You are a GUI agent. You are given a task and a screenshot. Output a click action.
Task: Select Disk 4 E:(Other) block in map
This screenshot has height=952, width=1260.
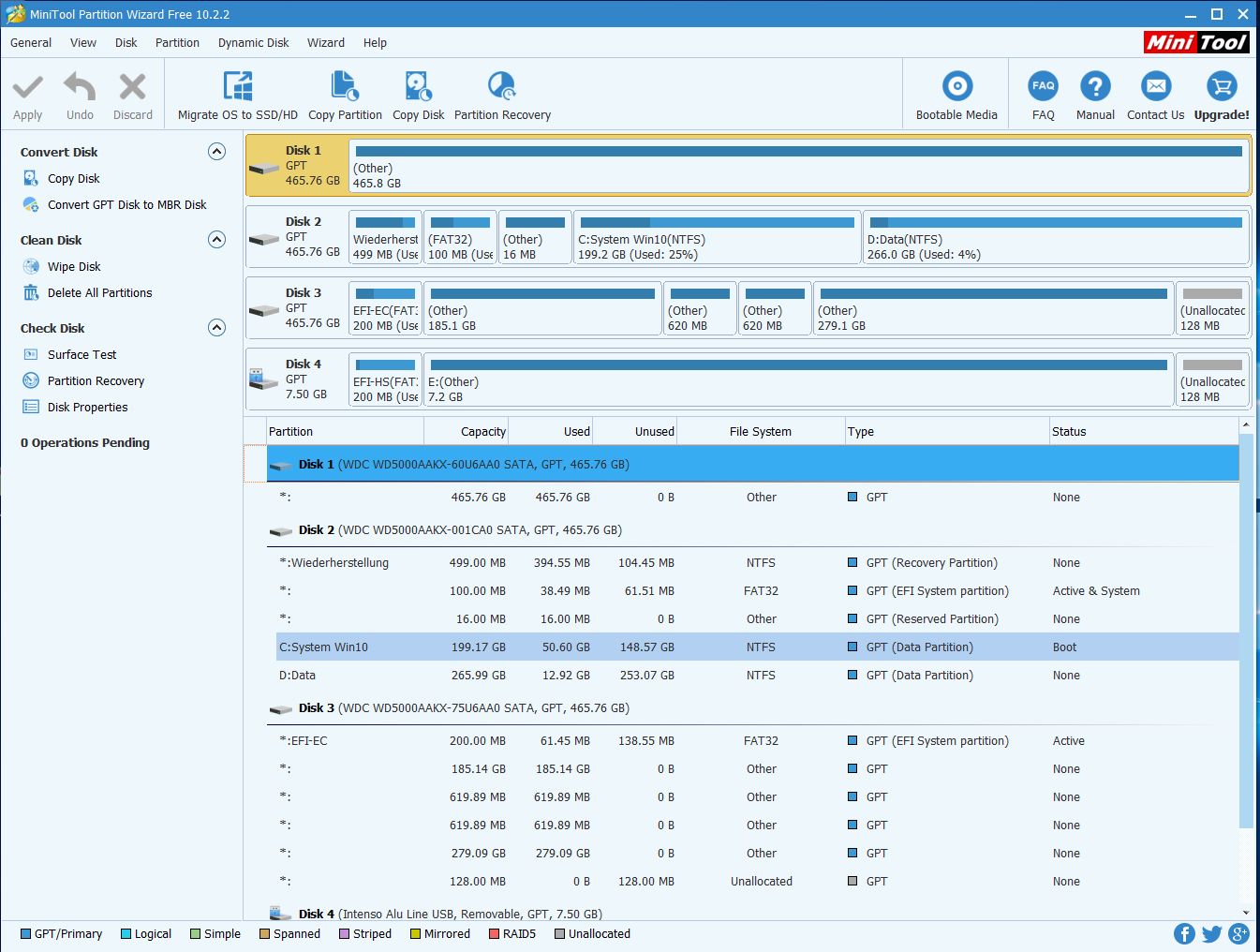798,379
